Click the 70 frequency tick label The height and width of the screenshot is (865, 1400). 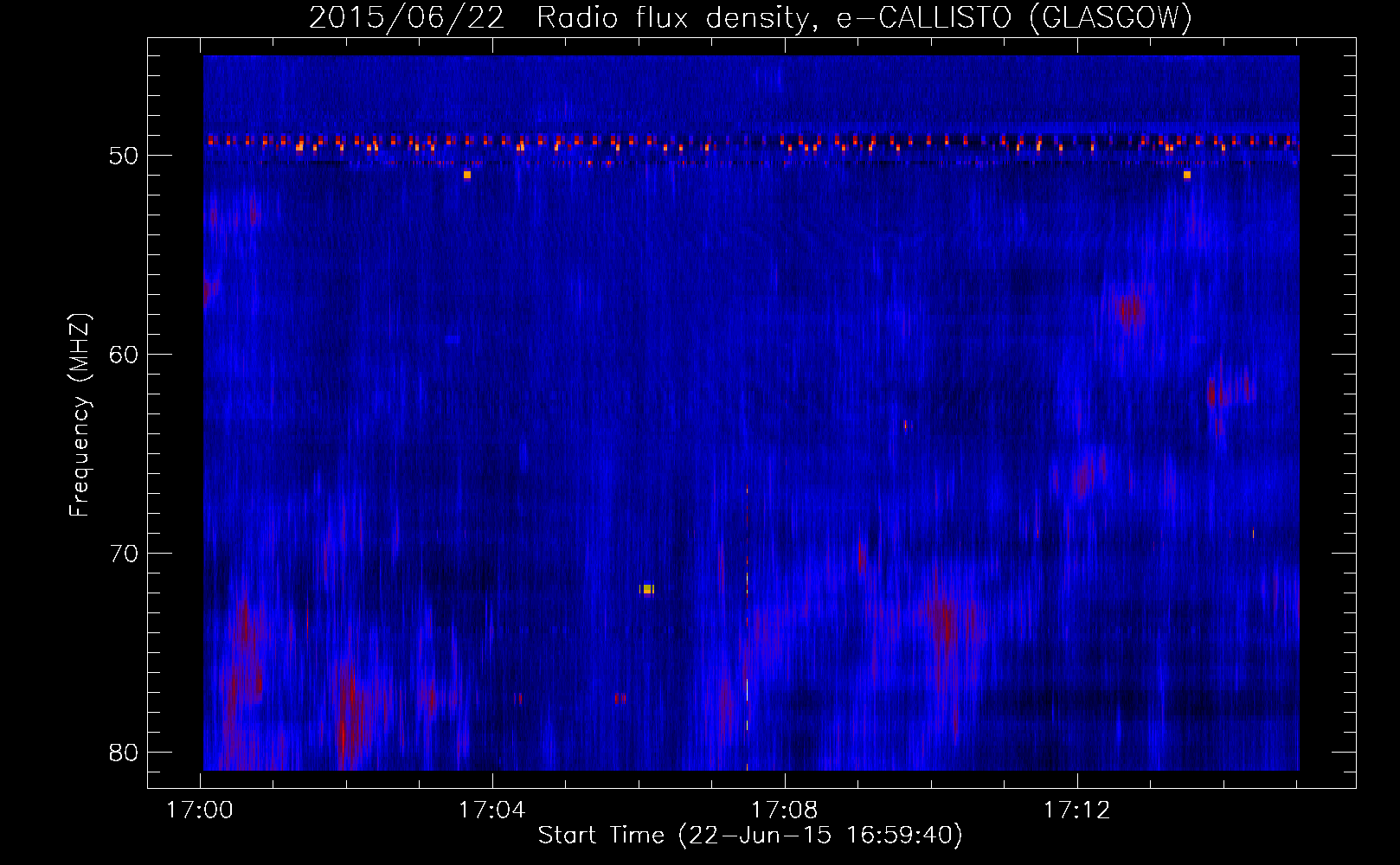point(125,554)
